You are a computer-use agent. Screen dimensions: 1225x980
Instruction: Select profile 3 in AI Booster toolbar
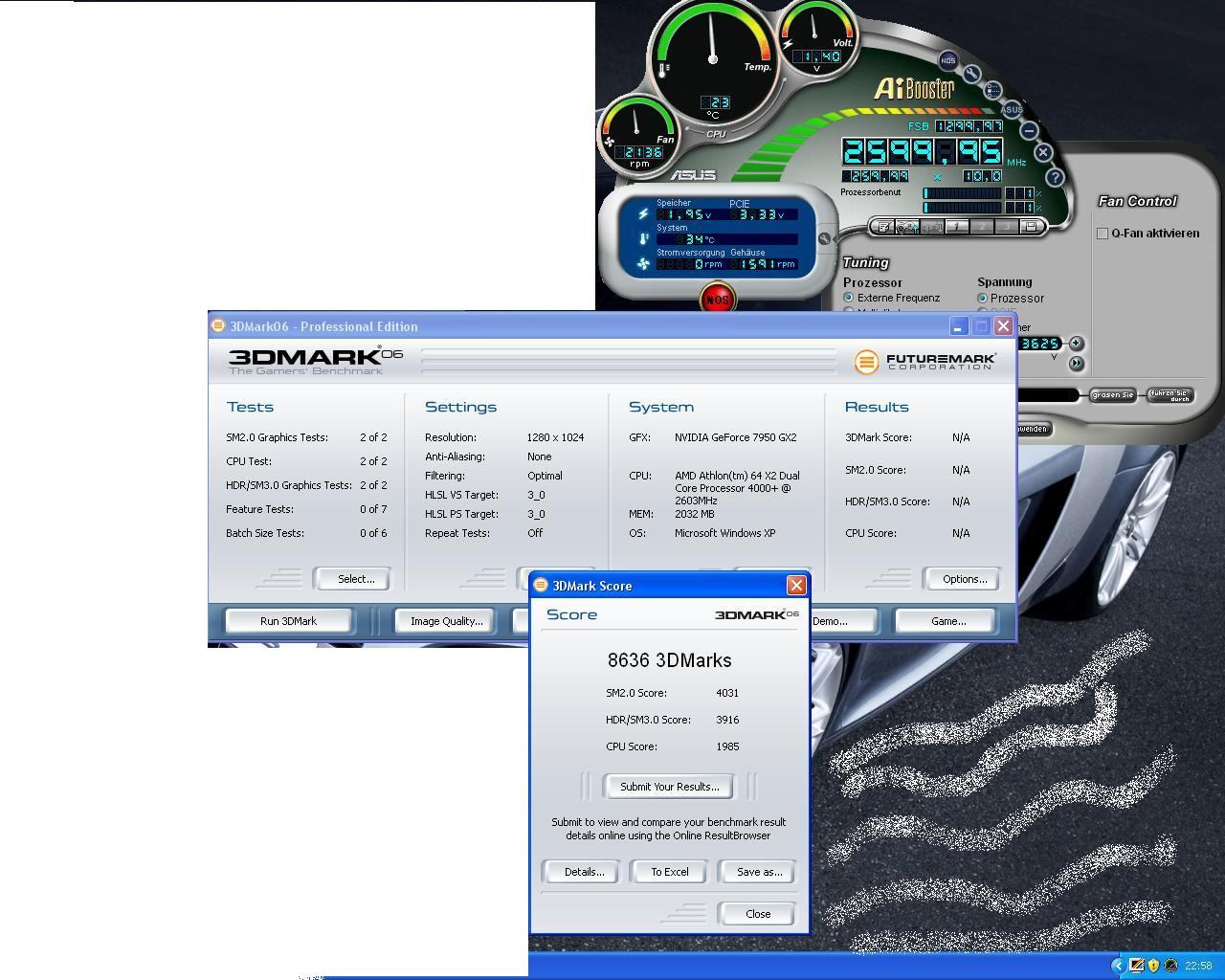pyautogui.click(x=1007, y=227)
